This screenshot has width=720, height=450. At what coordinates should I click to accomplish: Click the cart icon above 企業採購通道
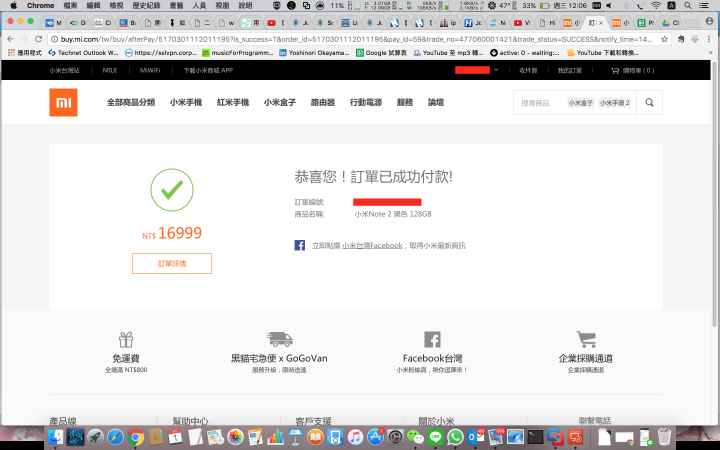tap(586, 339)
